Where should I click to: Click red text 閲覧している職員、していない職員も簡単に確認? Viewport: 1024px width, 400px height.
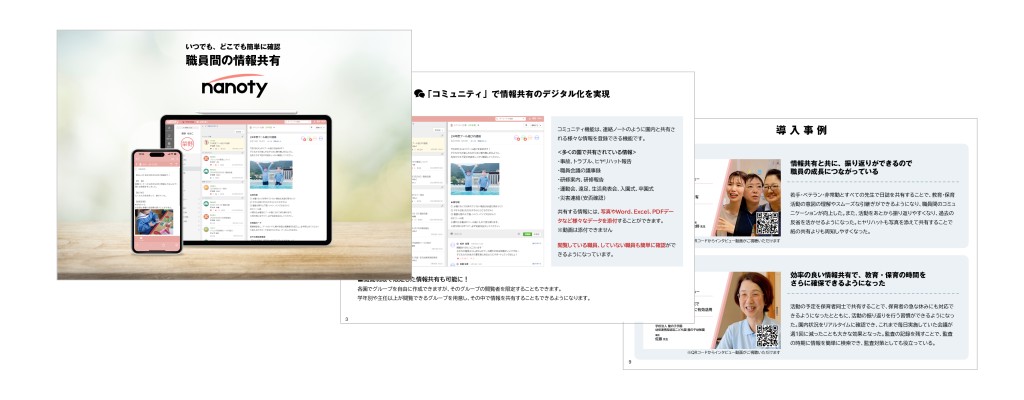click(611, 245)
